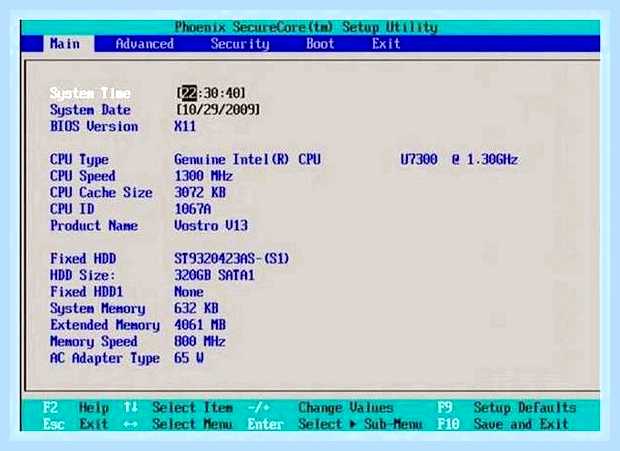This screenshot has width=620, height=451.
Task: Click the Esc Exit key hint
Action: [x=76, y=425]
